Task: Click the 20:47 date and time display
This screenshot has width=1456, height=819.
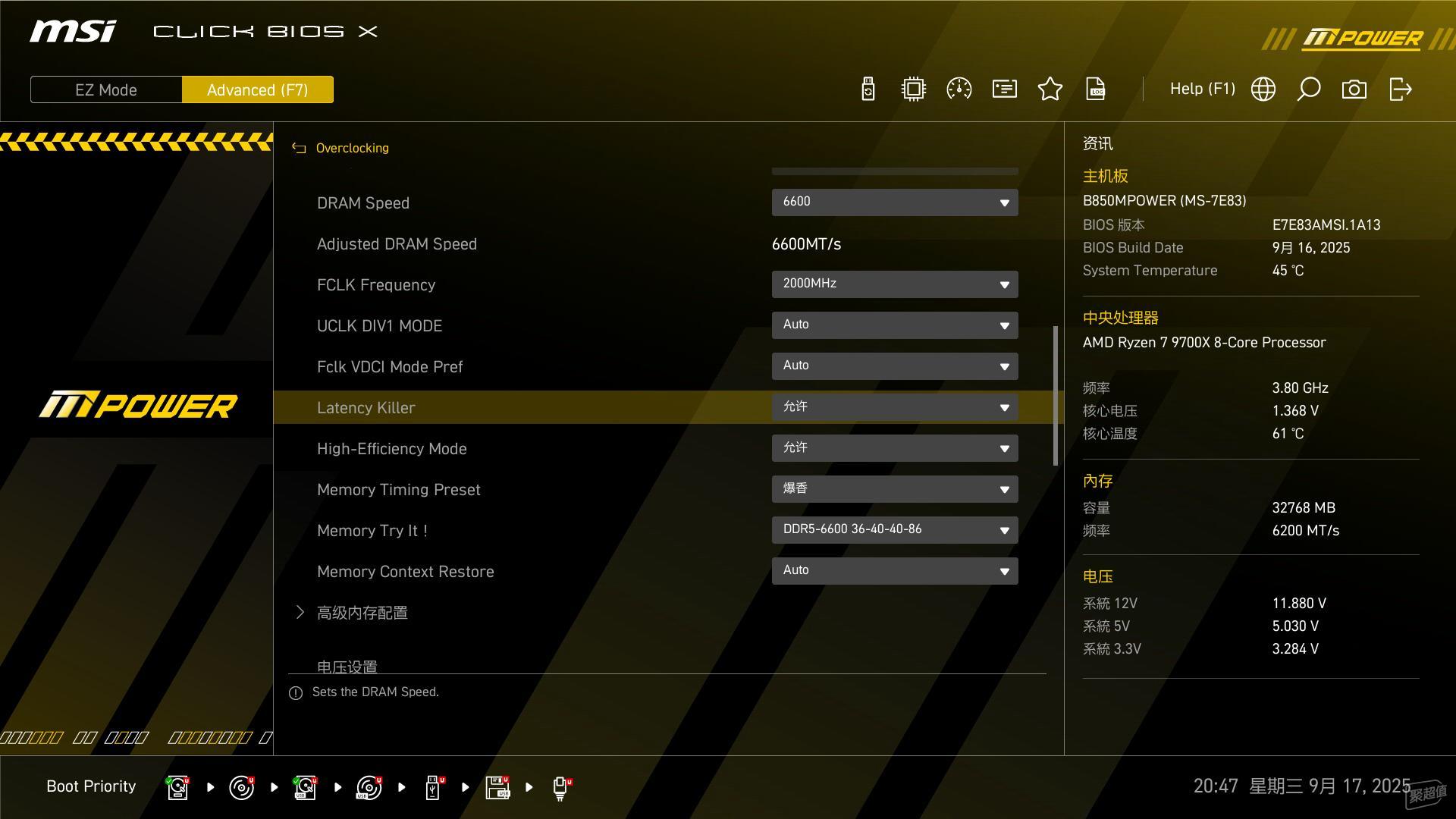Action: (1302, 786)
